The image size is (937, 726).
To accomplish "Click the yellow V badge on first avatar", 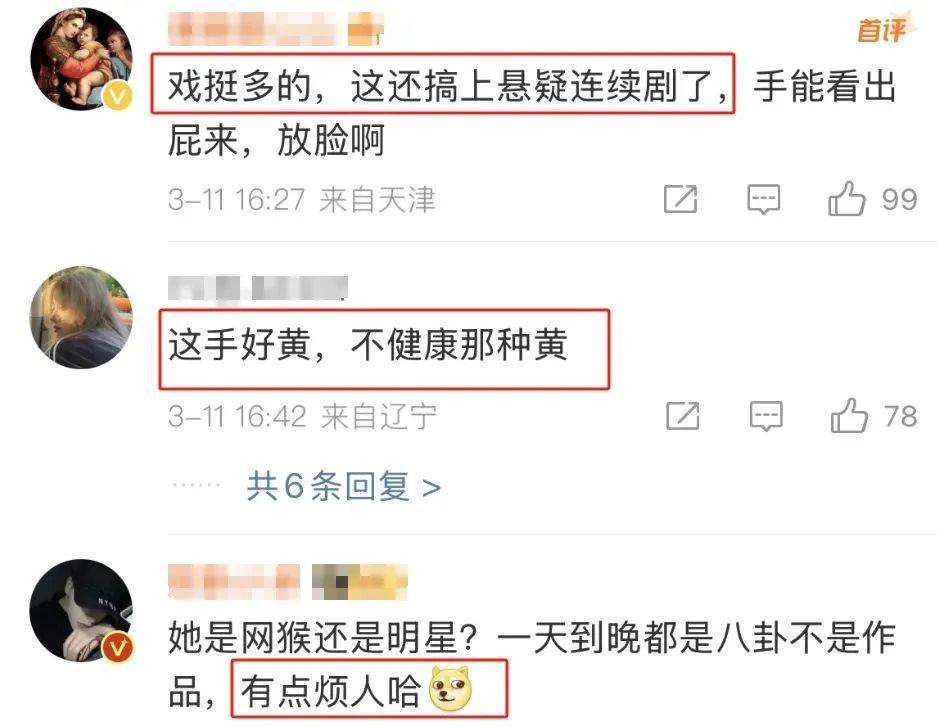I will [118, 95].
